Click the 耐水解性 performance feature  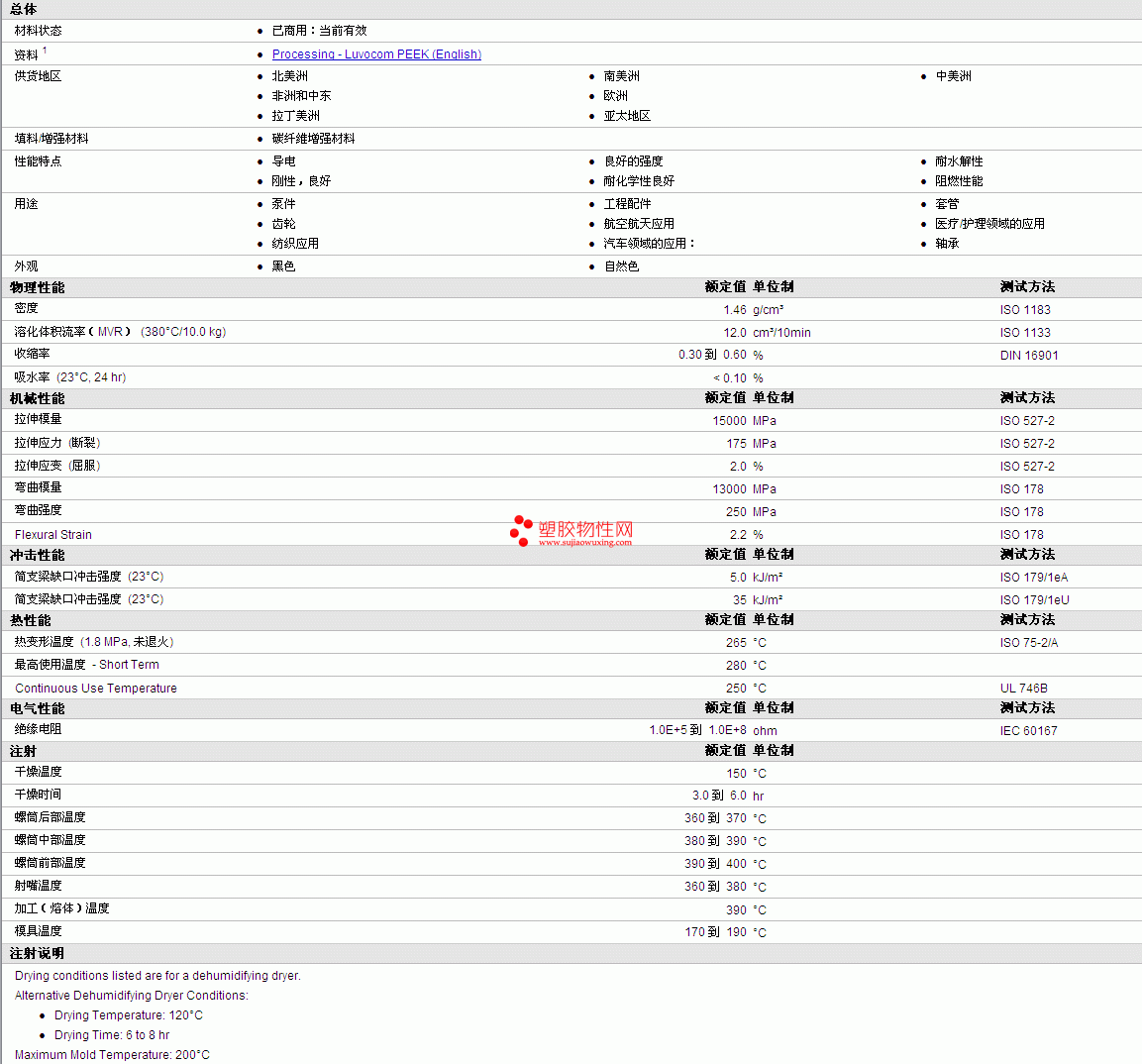pyautogui.click(x=959, y=160)
